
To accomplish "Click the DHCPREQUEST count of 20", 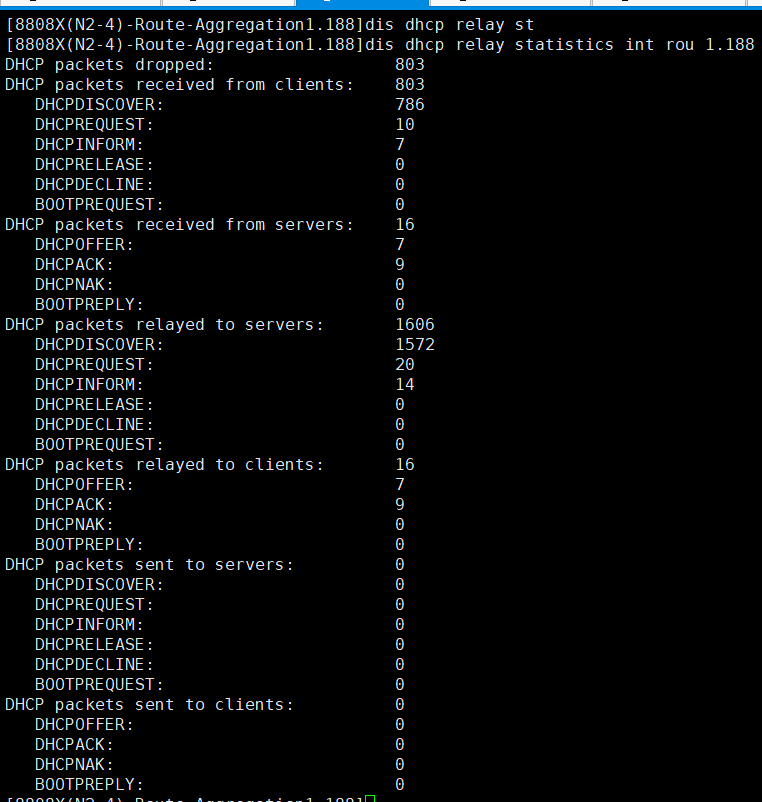I will tap(405, 364).
